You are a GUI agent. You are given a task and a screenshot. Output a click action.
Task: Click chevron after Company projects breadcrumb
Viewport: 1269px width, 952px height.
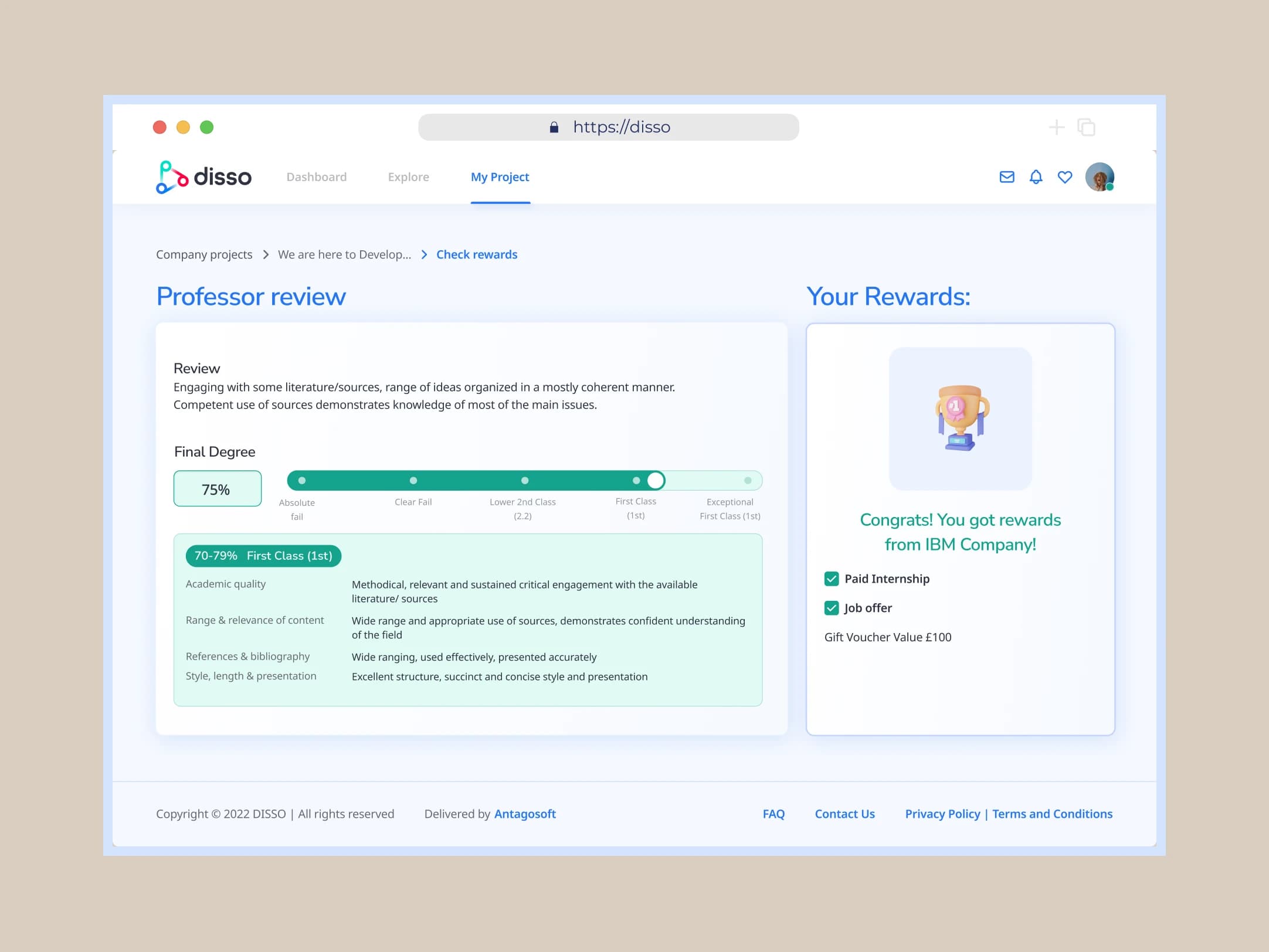tap(266, 254)
